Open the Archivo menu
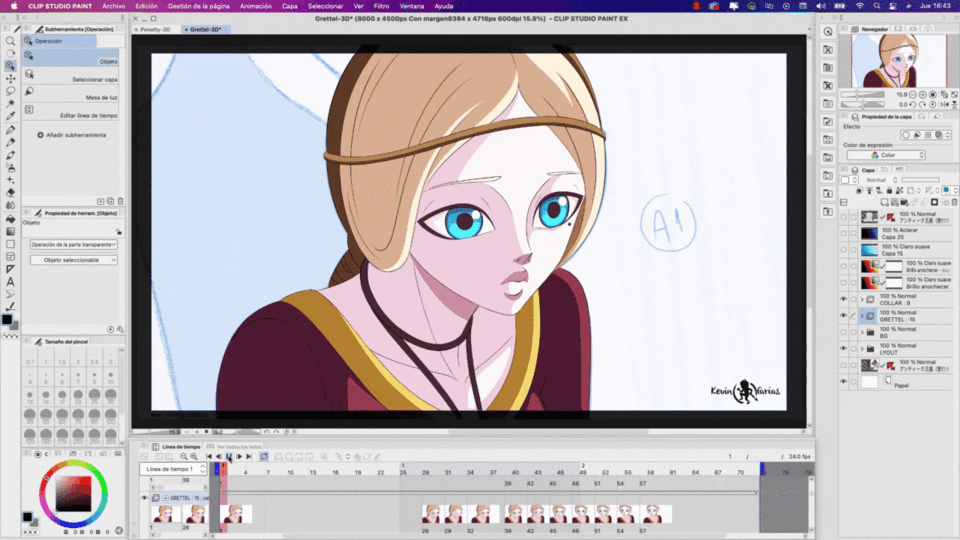The image size is (960, 540). [x=113, y=6]
